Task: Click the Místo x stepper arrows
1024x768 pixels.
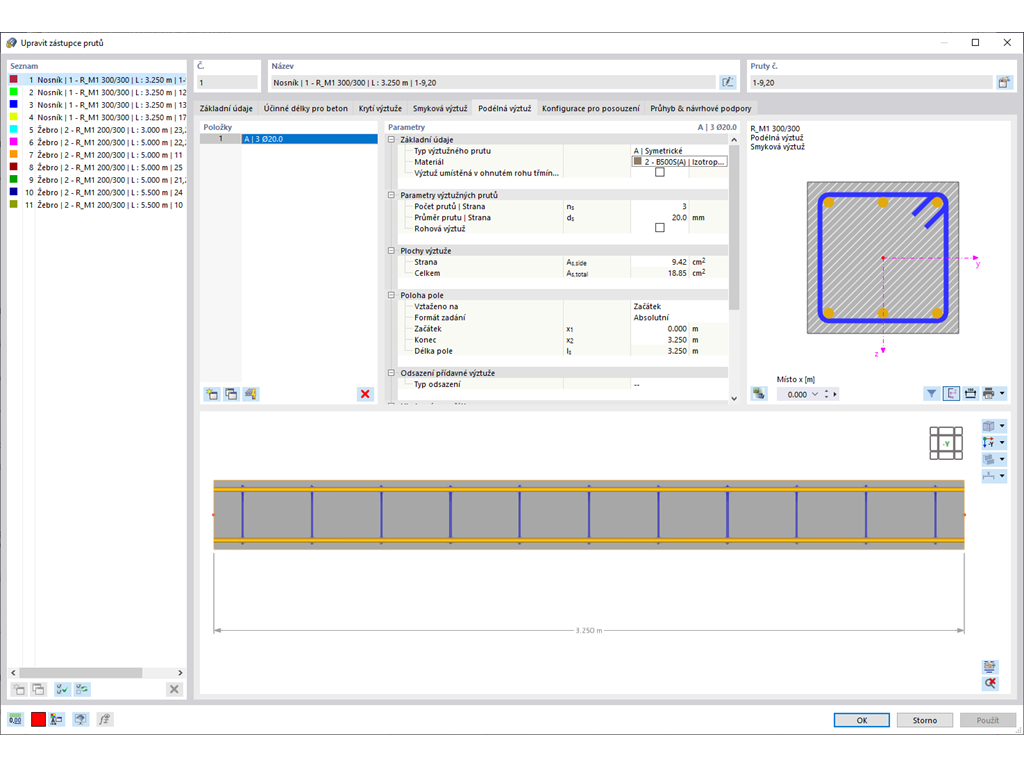Action: point(826,394)
